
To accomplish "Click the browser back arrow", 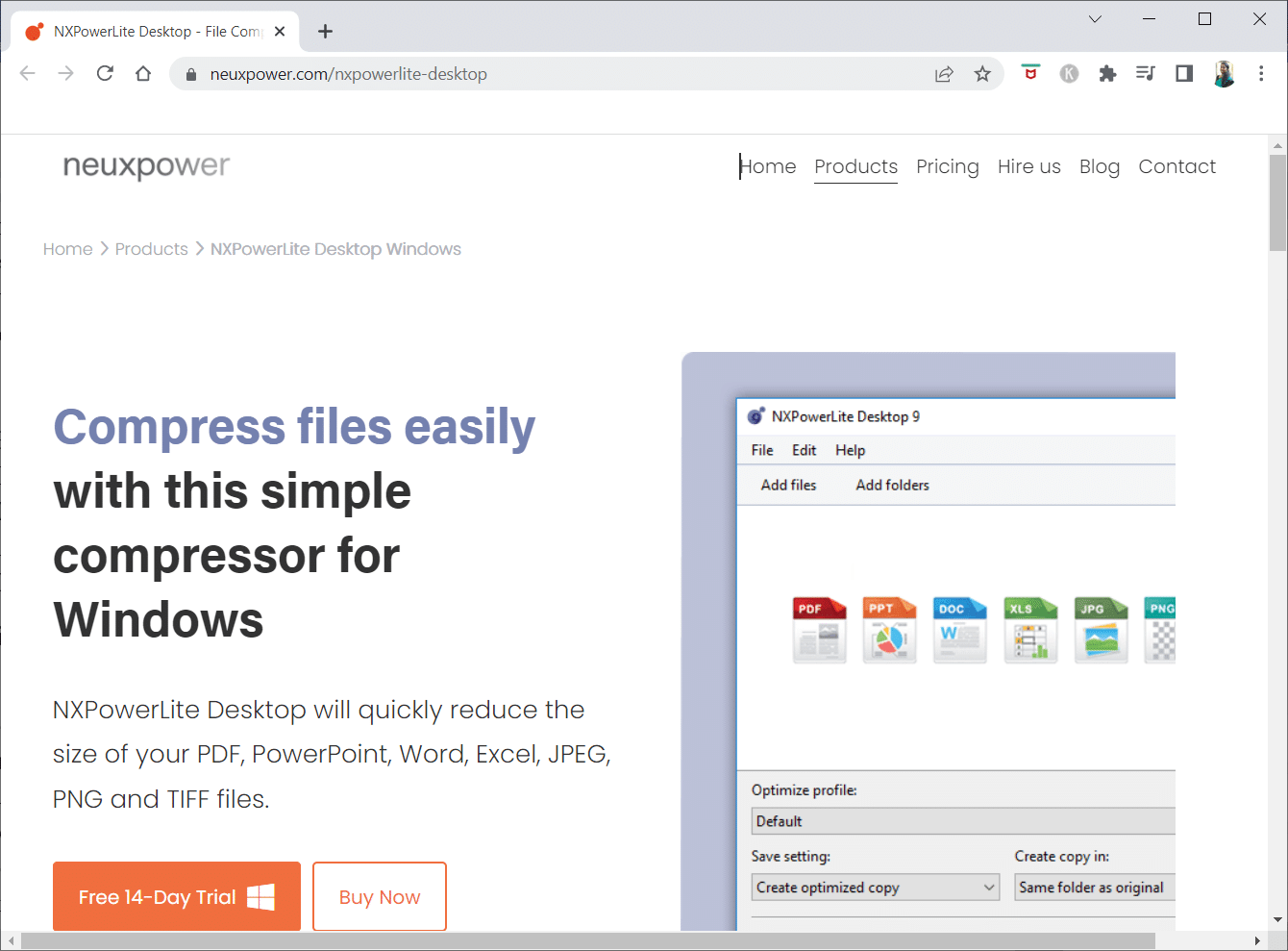I will click(27, 74).
